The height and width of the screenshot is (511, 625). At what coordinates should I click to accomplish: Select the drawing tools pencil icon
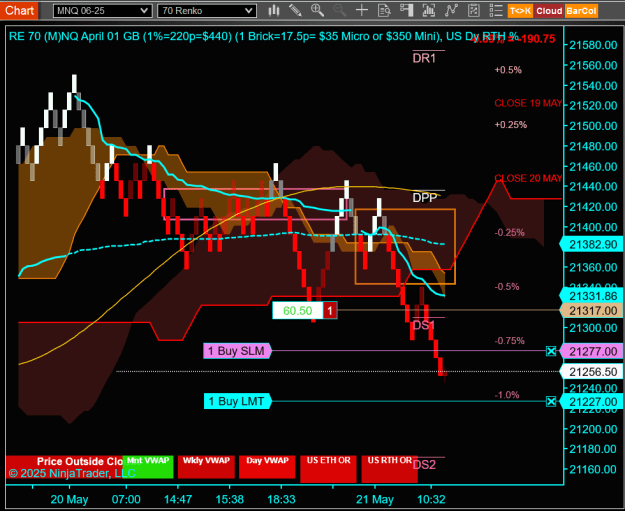click(x=295, y=11)
